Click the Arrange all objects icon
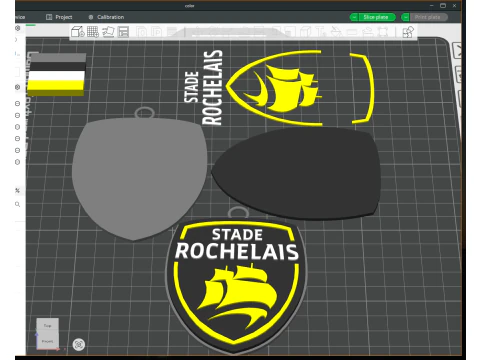 coord(123,32)
